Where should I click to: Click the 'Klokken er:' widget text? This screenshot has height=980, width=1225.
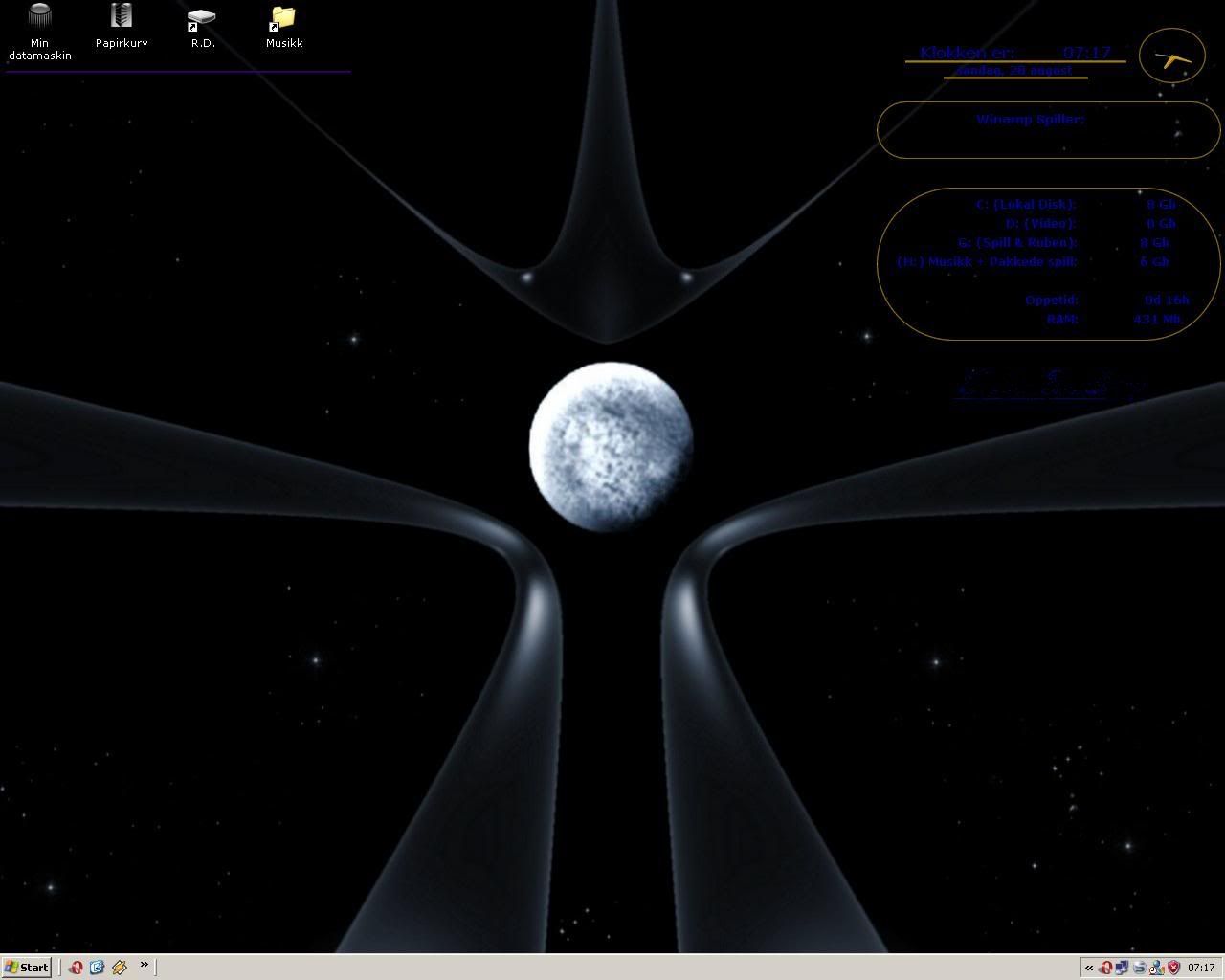point(967,53)
